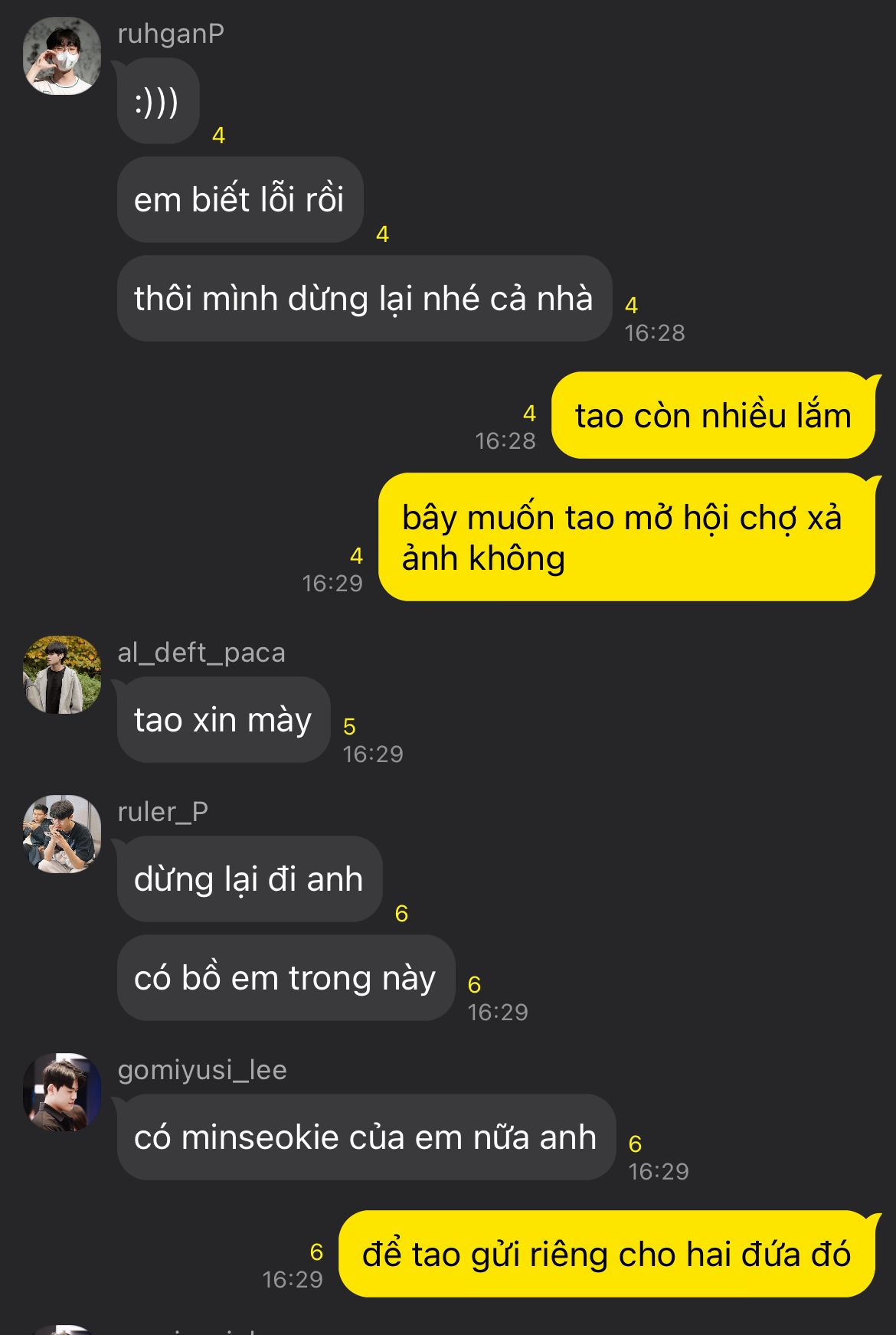Tap the username ruhganP
896x1335 pixels.
[x=171, y=34]
